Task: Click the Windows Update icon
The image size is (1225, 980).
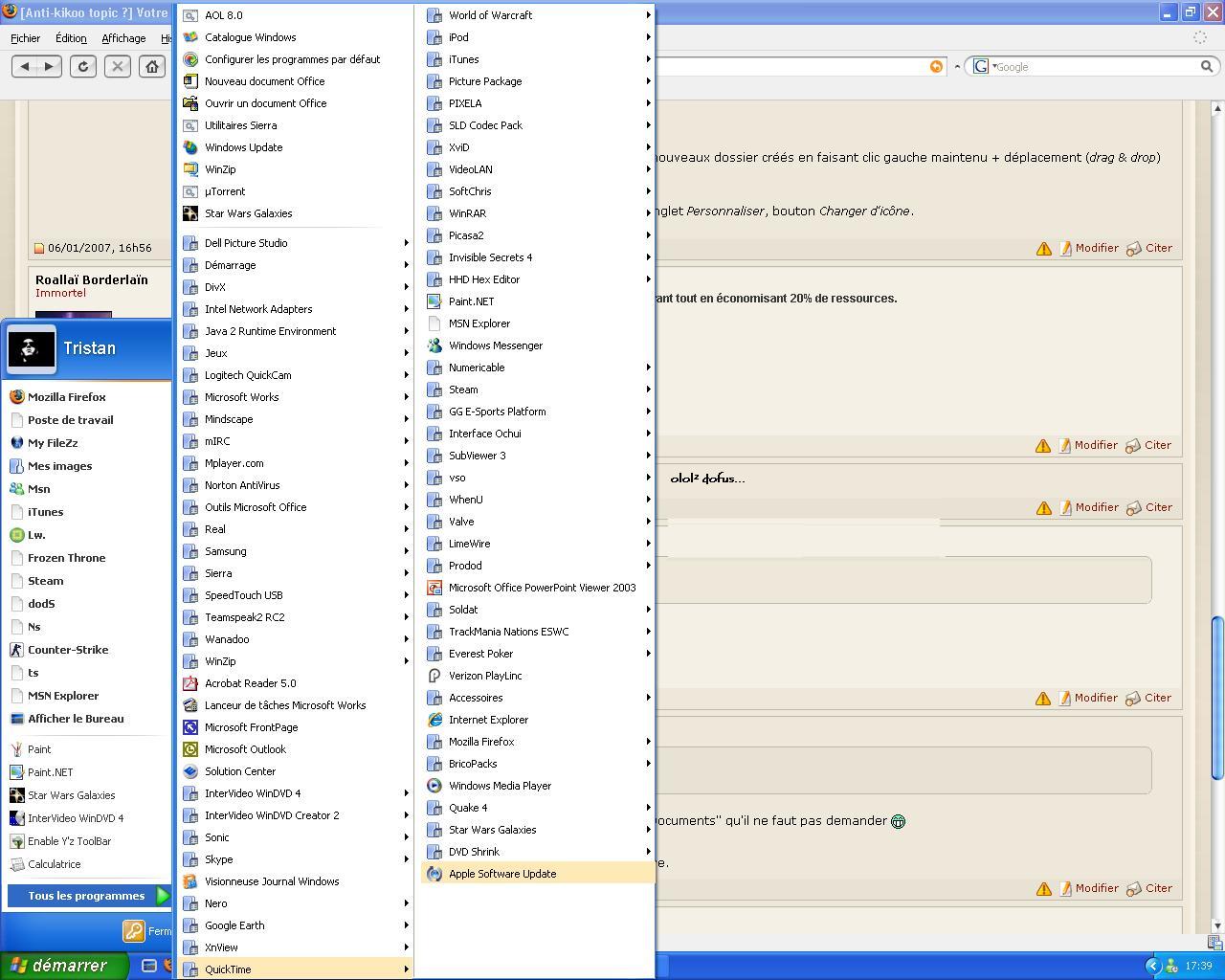Action: point(190,147)
